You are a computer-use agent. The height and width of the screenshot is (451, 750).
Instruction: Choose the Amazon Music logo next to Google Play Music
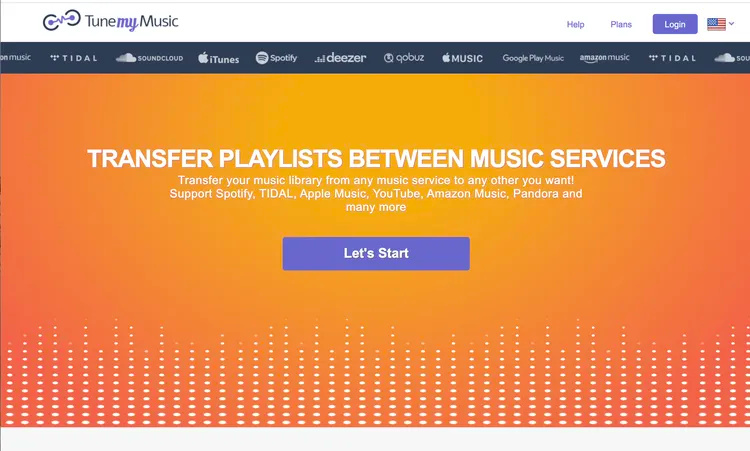tap(605, 58)
